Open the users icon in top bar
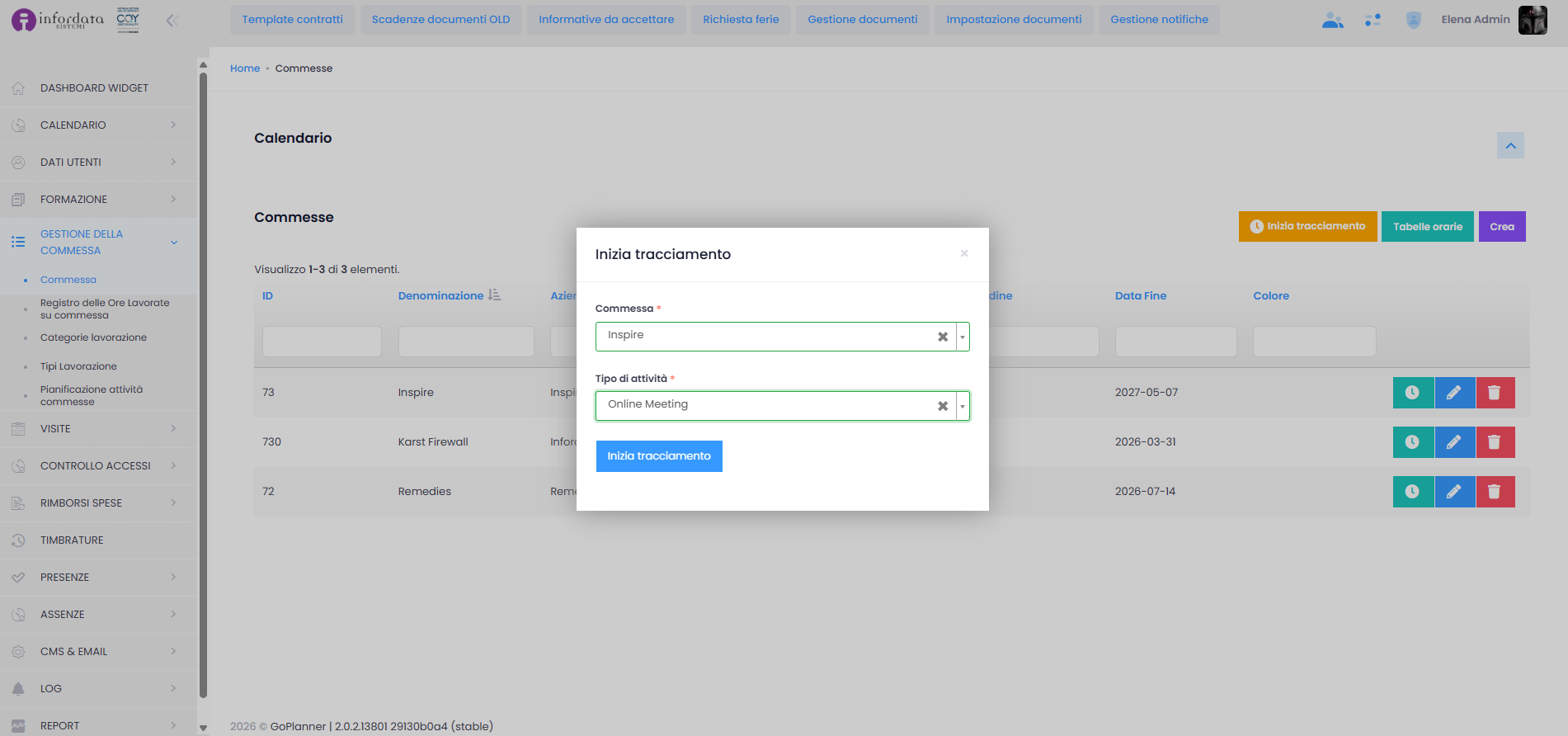 click(1333, 21)
